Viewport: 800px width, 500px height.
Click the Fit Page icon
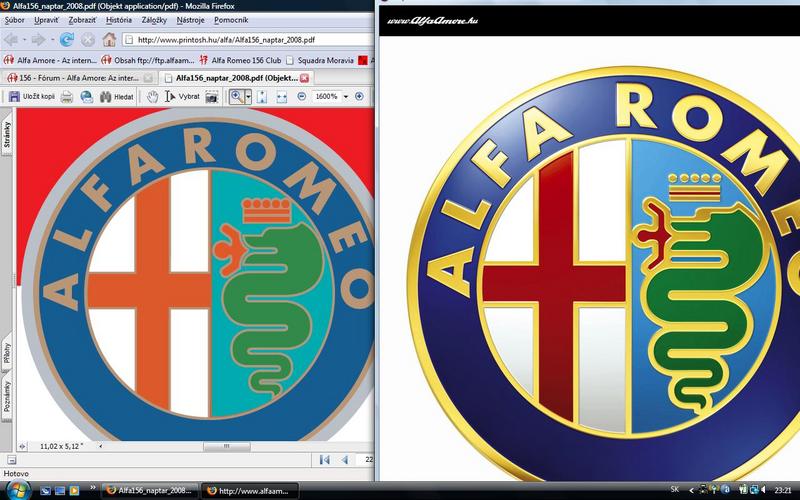[262, 96]
